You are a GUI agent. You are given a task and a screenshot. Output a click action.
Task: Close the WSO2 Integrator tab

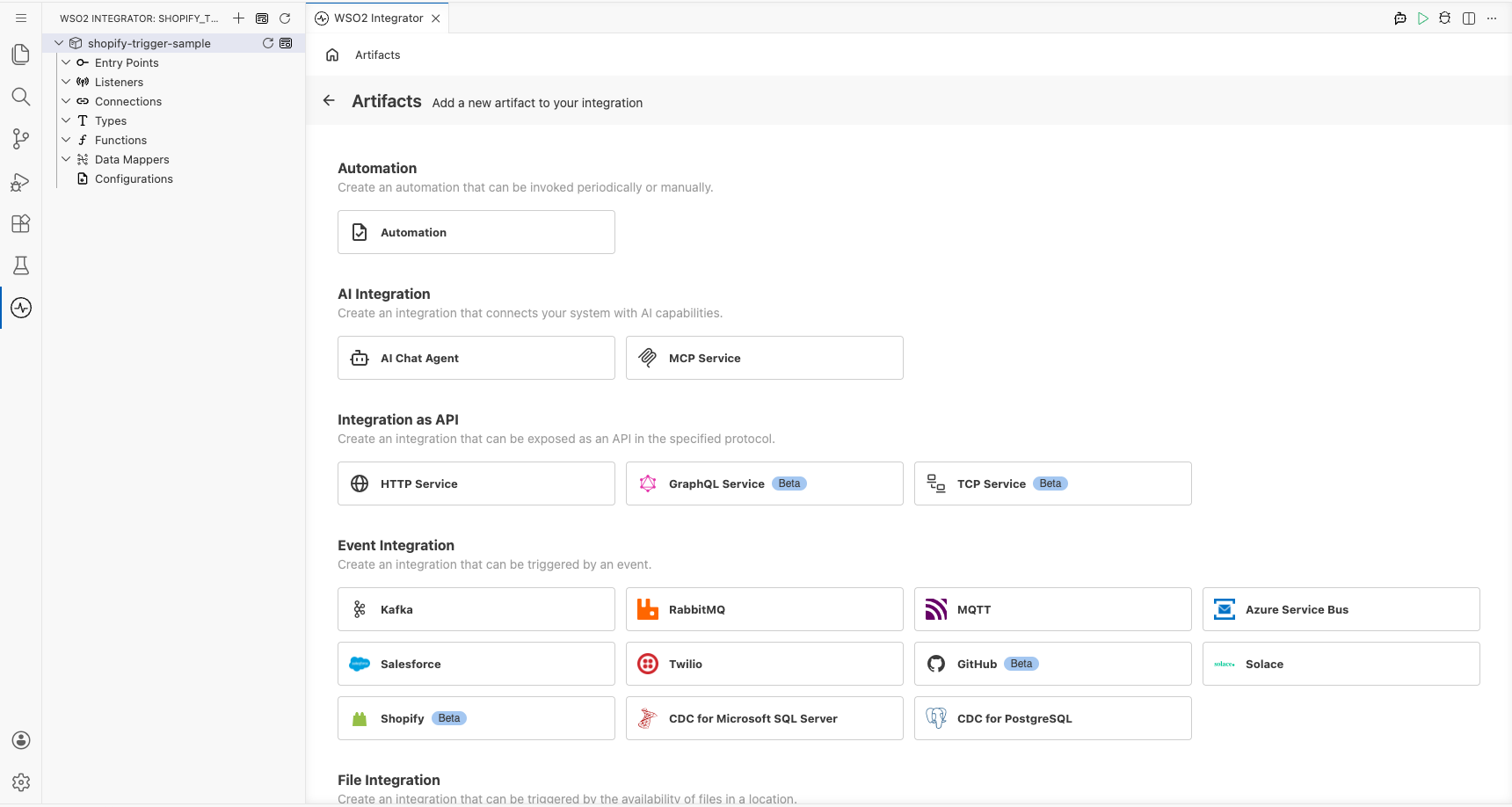point(436,18)
